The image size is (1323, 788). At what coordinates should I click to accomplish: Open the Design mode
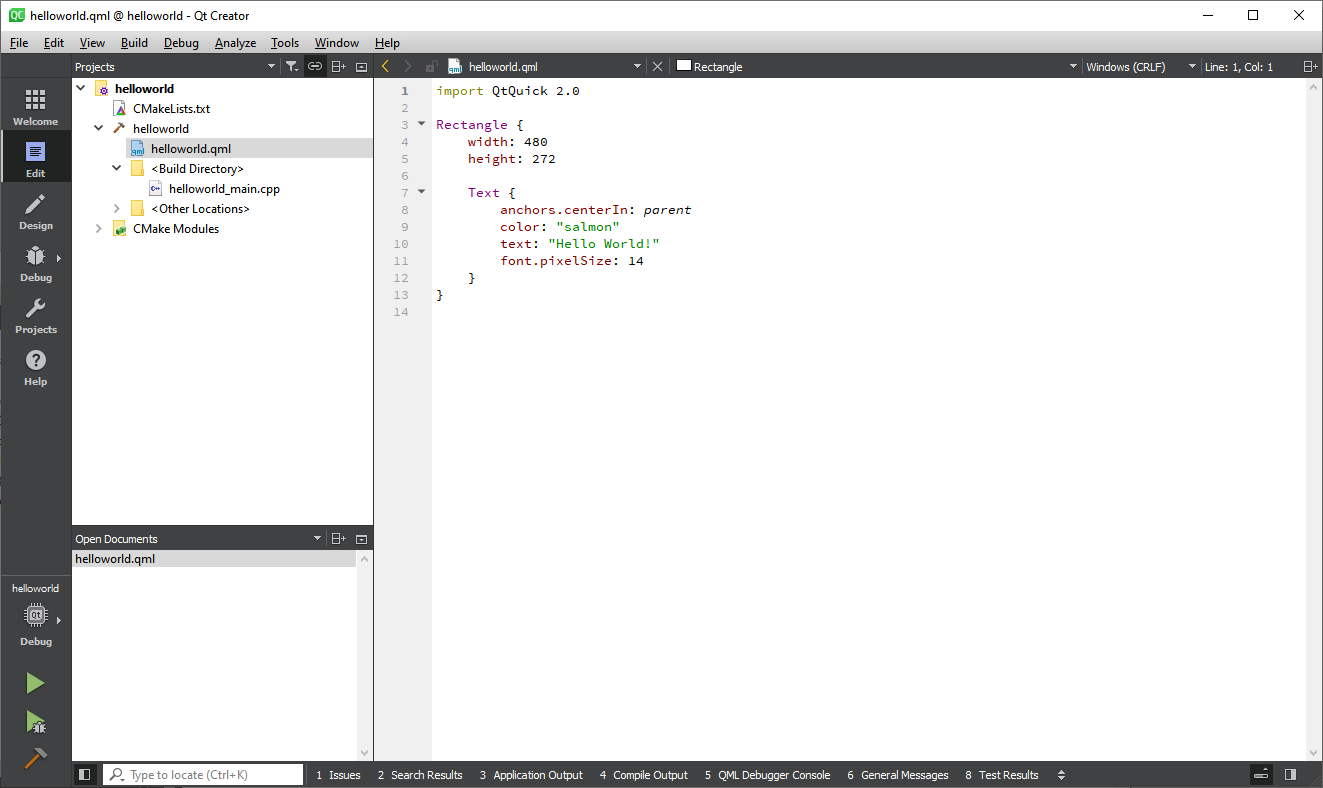pos(35,211)
